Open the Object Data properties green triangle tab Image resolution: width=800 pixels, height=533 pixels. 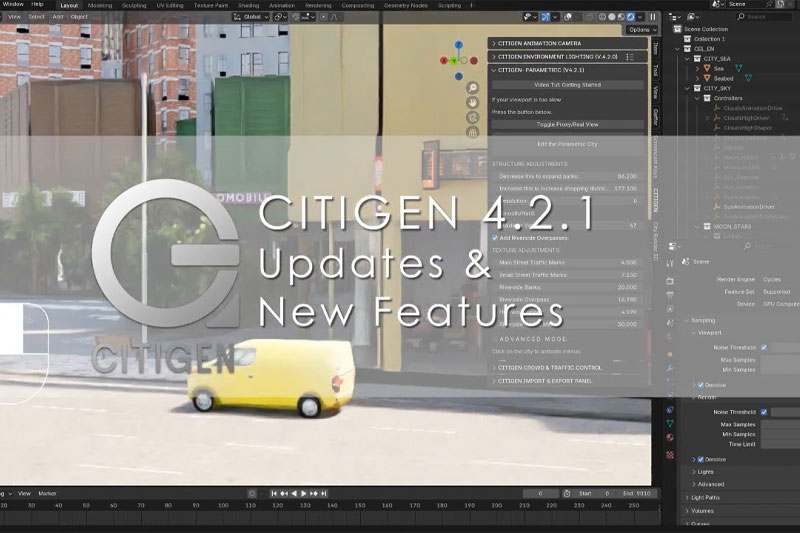[670, 423]
